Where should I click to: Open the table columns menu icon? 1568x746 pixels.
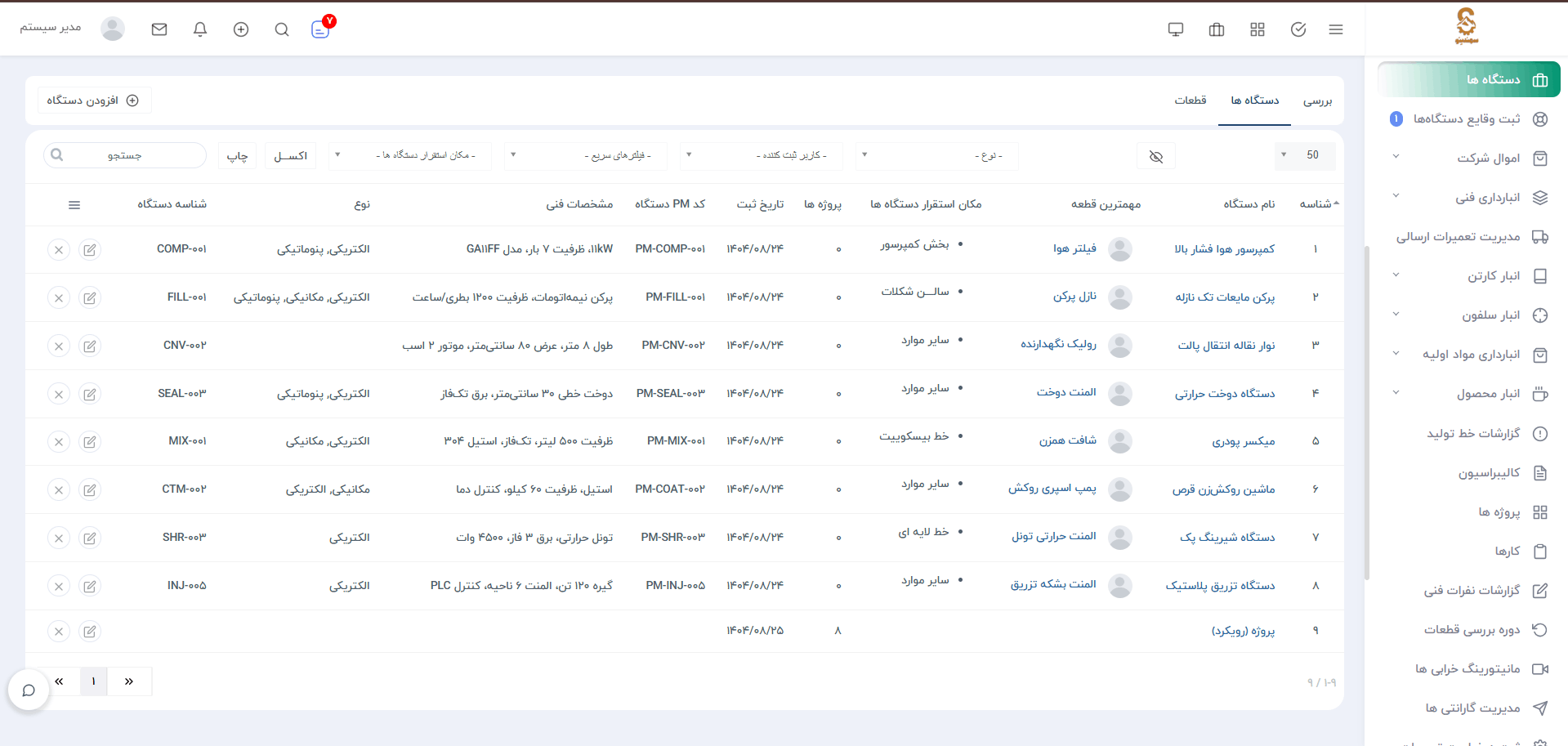click(x=74, y=205)
